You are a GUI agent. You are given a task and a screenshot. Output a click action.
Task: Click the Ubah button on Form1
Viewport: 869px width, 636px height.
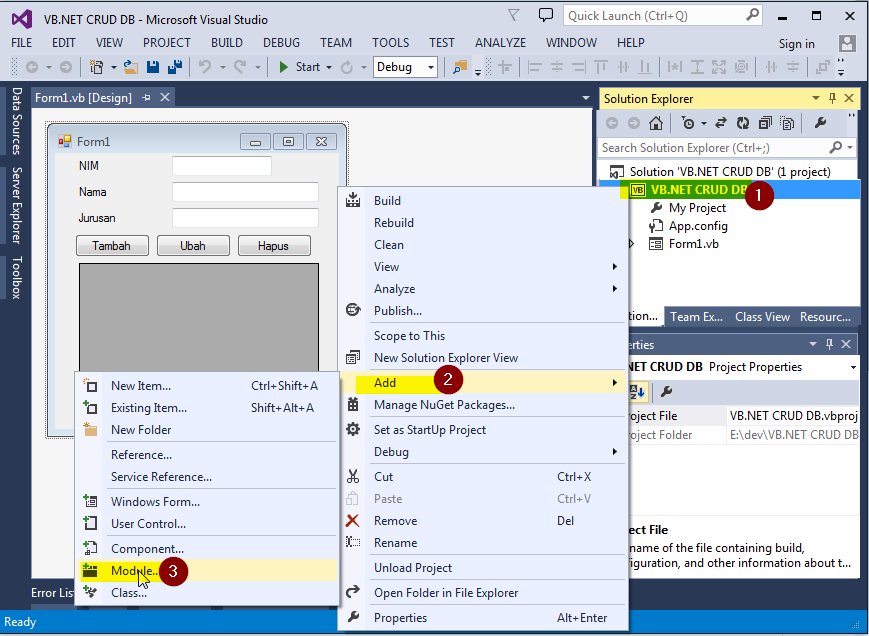pos(193,246)
